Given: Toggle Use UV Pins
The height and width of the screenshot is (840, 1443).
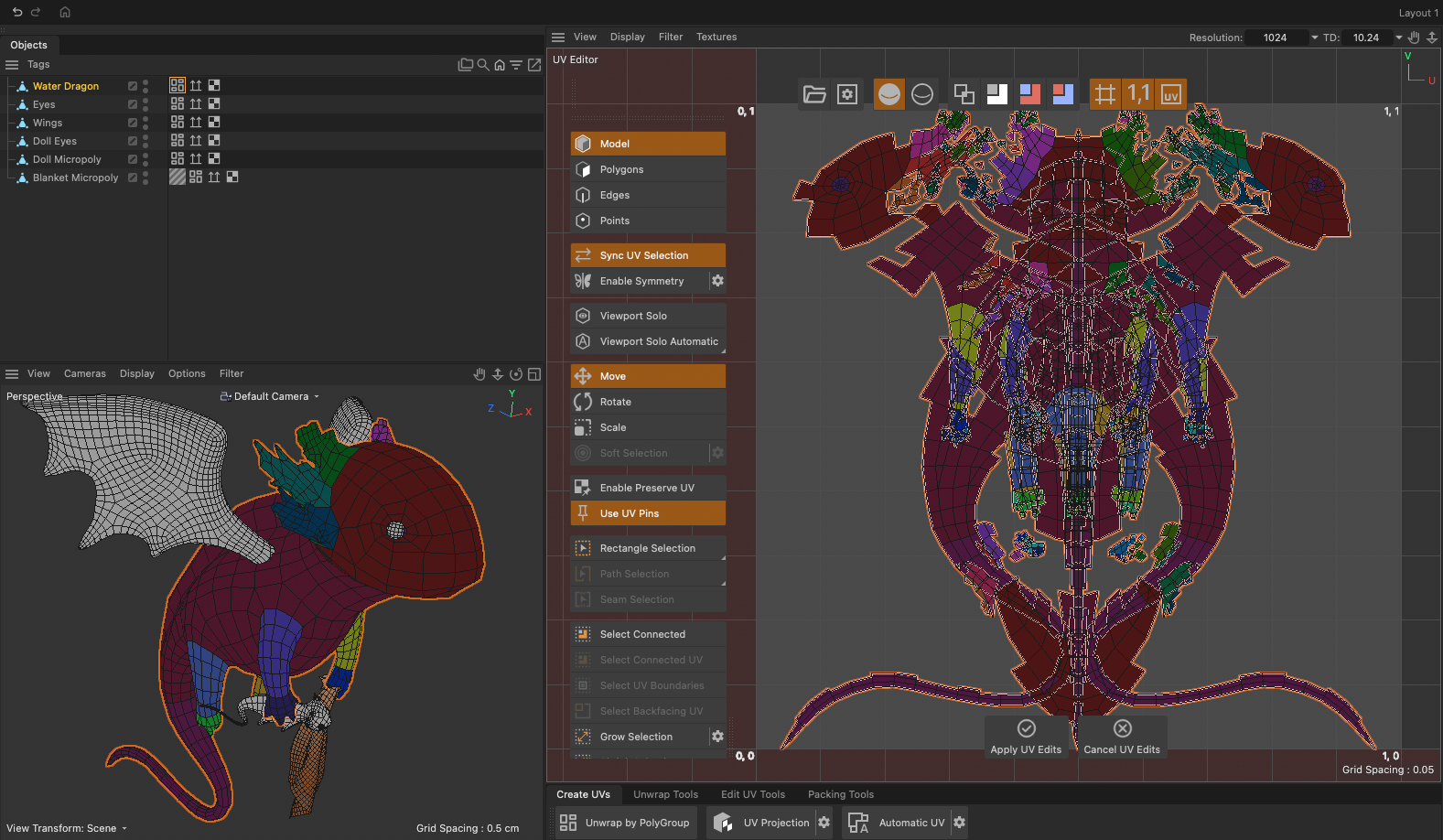Looking at the screenshot, I should pos(648,513).
